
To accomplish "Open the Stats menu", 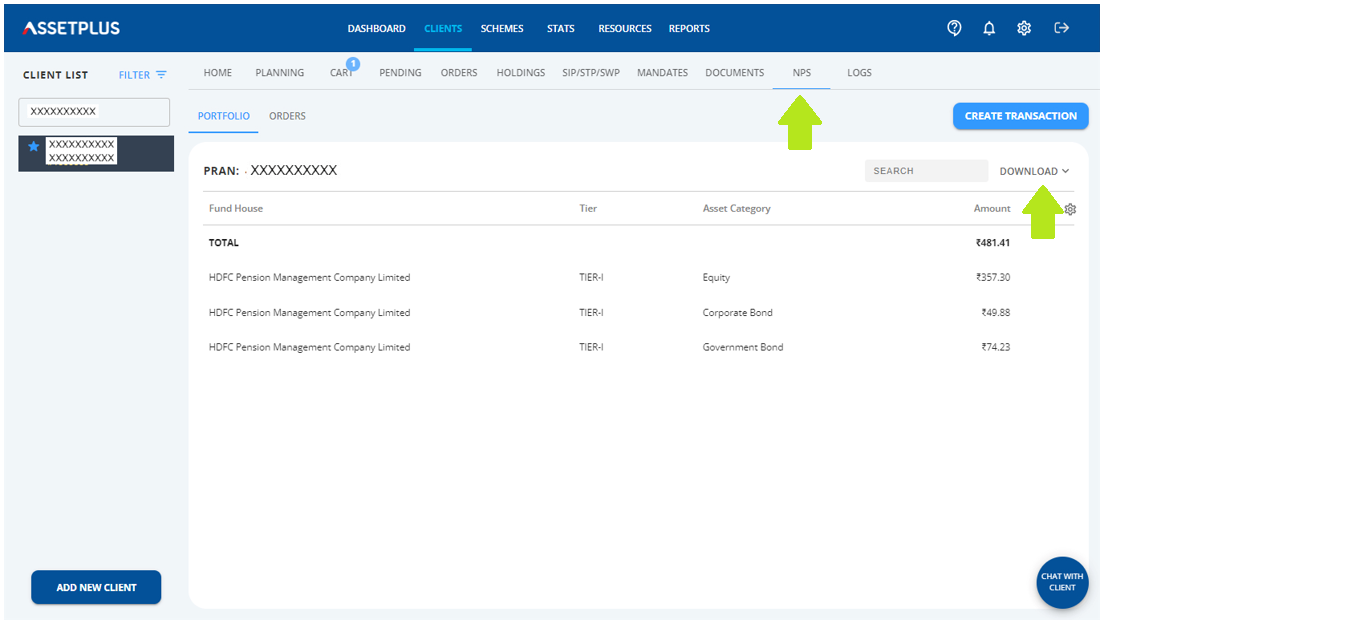I will coord(561,29).
